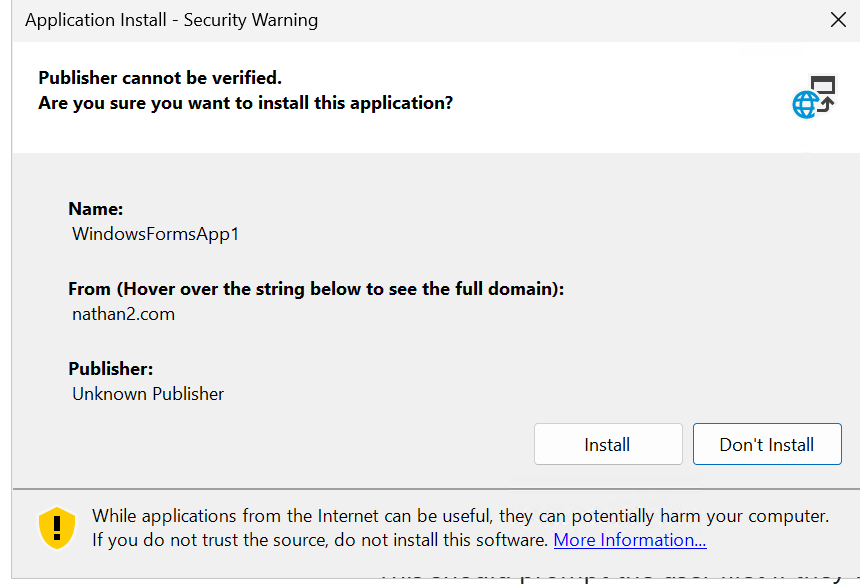The width and height of the screenshot is (860, 585).
Task: Click the "Application Install - Security Warning" title text
Action: (x=172, y=20)
